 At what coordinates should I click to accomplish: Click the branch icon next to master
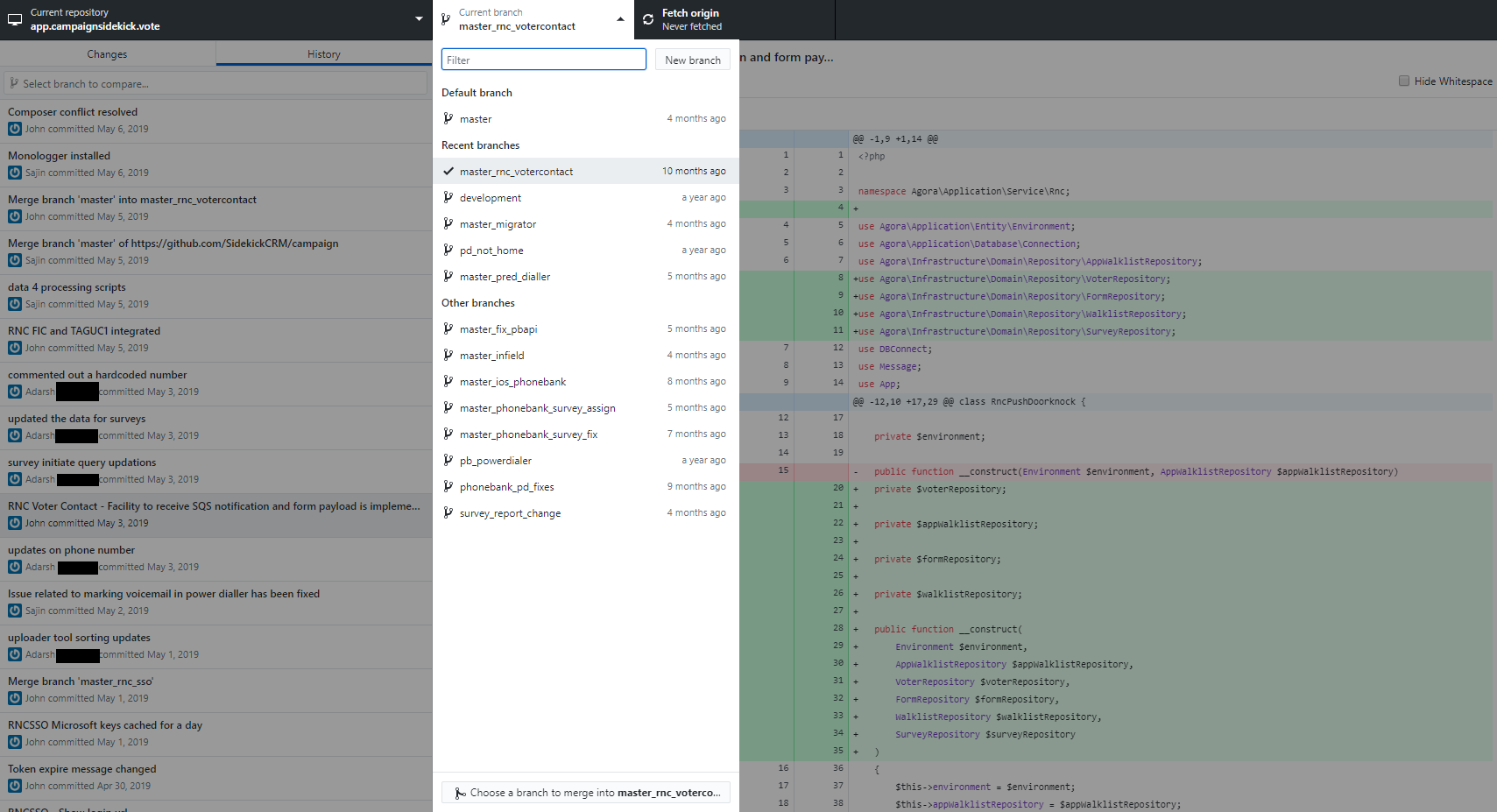(x=448, y=119)
